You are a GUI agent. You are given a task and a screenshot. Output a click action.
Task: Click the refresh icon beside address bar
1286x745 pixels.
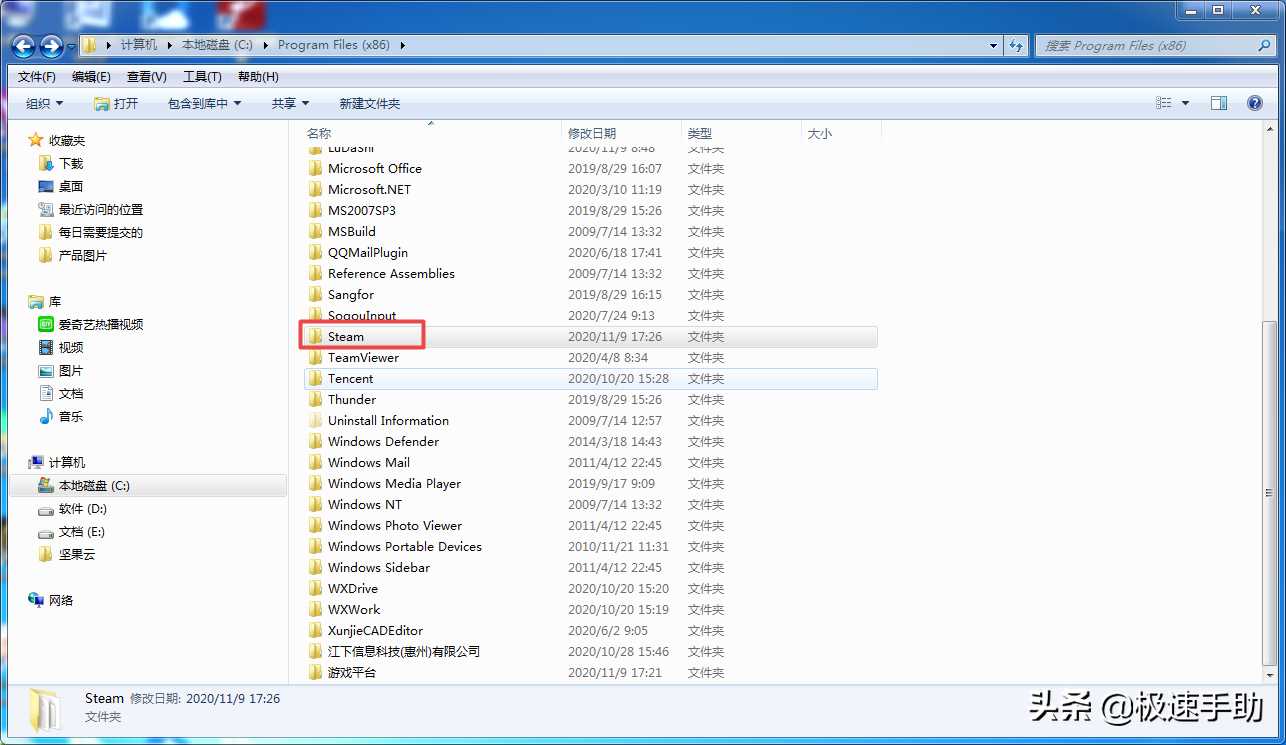pos(1016,46)
